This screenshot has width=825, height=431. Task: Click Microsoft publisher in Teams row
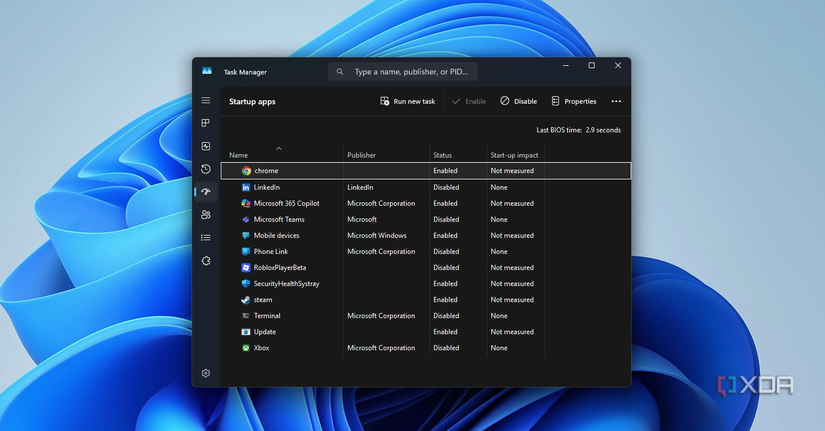click(x=361, y=219)
